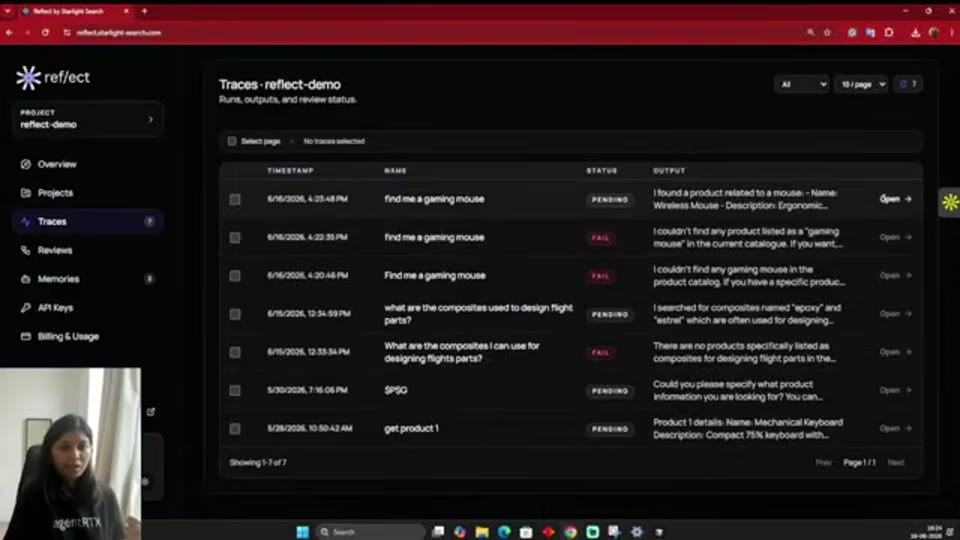Click the Prev pagination button
The height and width of the screenshot is (540, 960).
click(x=823, y=463)
